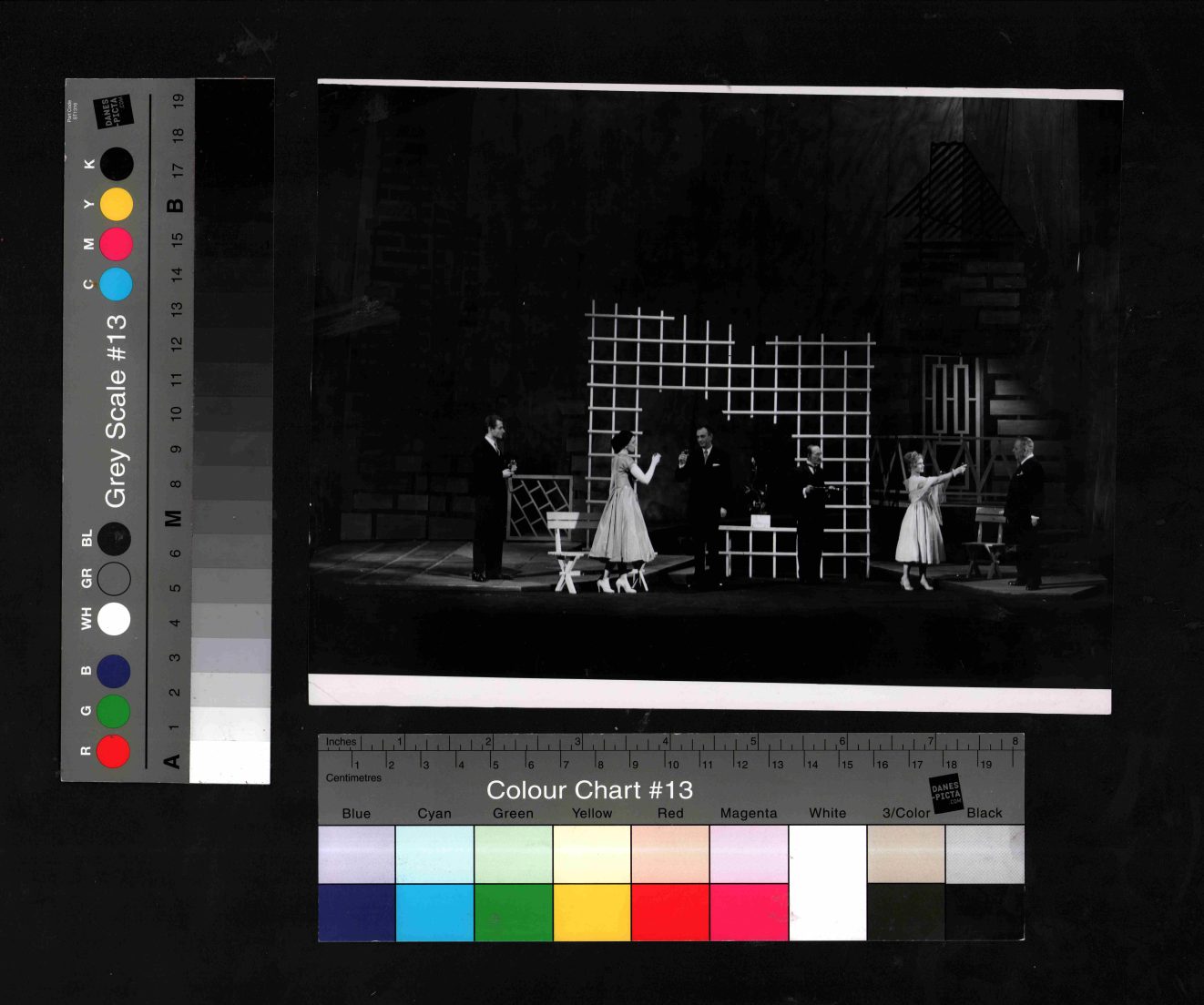Screen dimensions: 1204x1005
Task: Click the red circle labeled R
Action: 113,751
